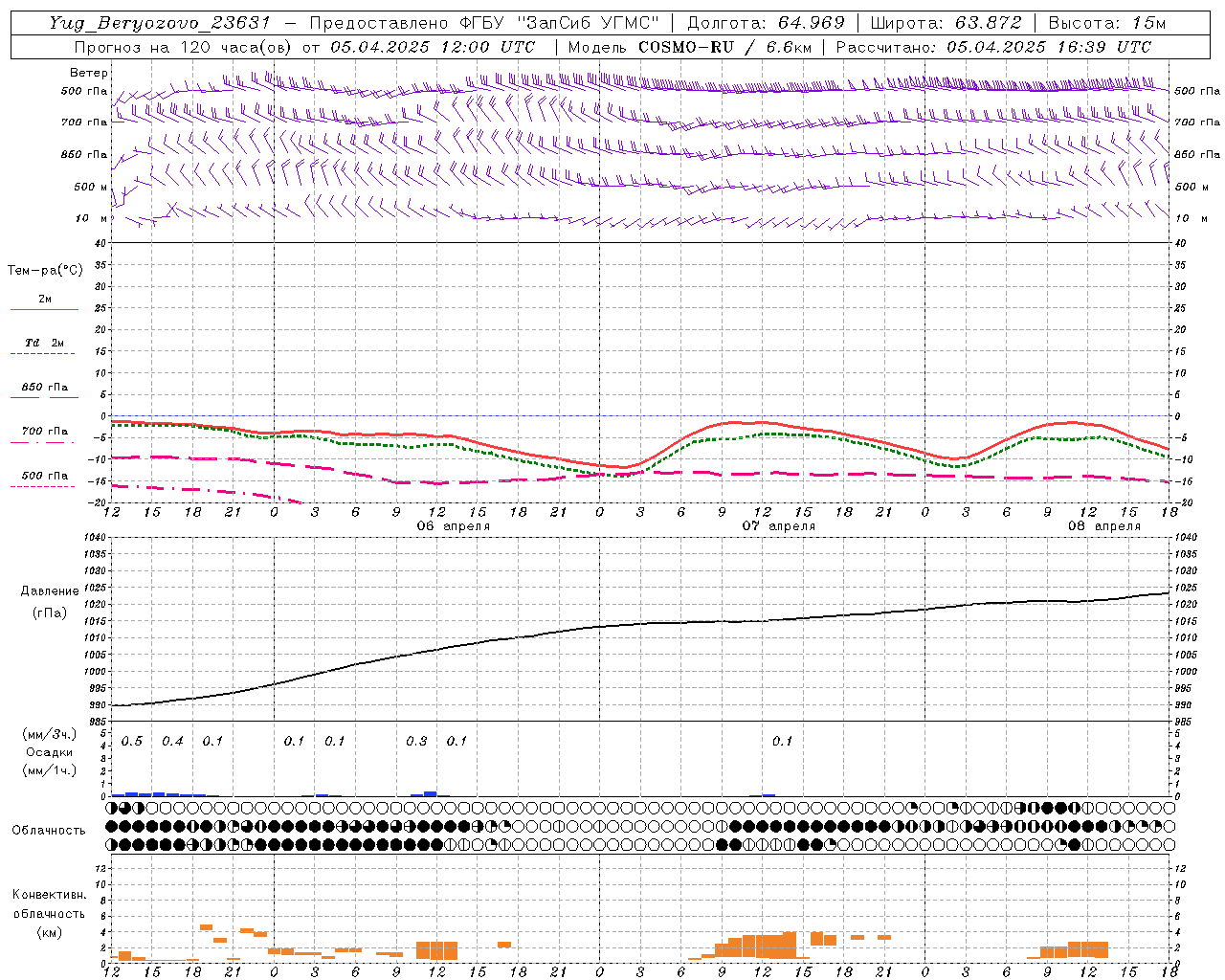The width and height of the screenshot is (1225, 980).
Task: Click the date label "07 апреля"
Action: click(x=778, y=526)
